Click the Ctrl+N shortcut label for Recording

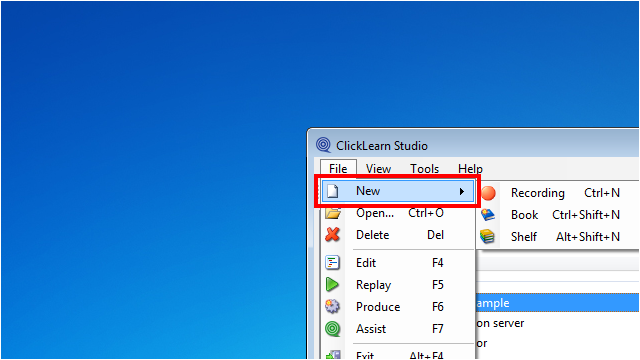(x=602, y=193)
